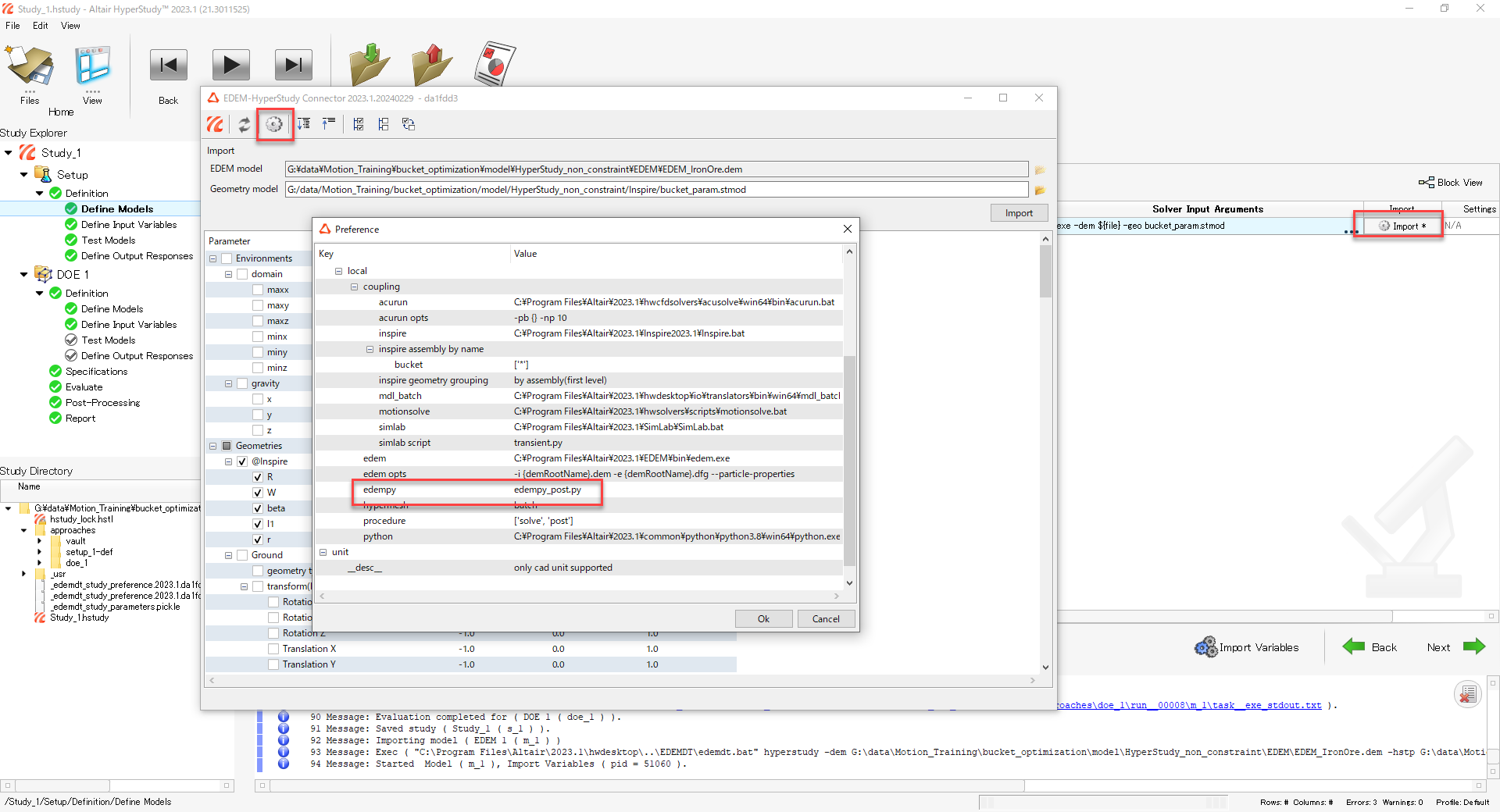Open the File menu
The width and height of the screenshot is (1500, 812).
(x=12, y=26)
